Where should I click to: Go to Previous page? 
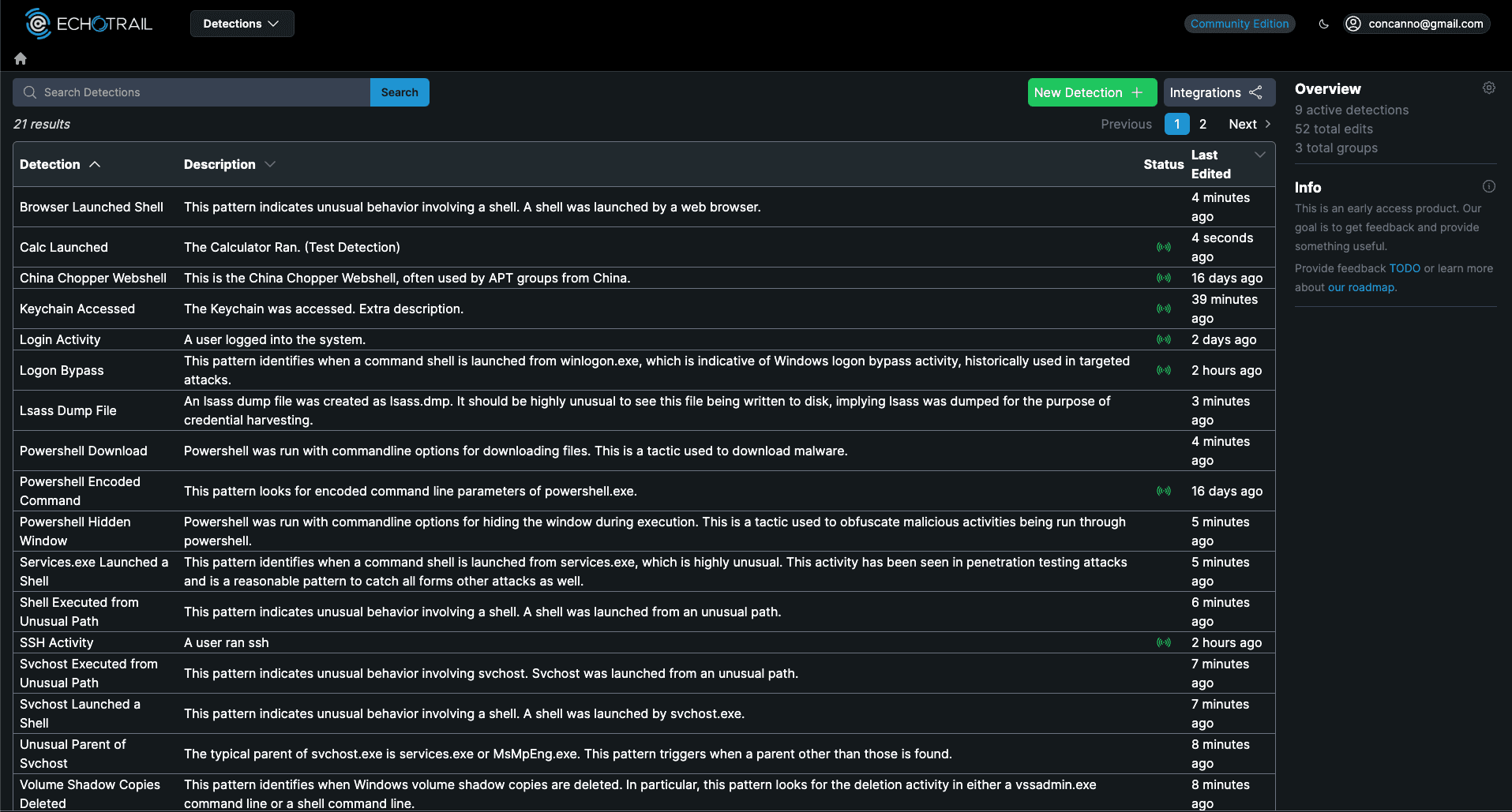pos(1126,124)
